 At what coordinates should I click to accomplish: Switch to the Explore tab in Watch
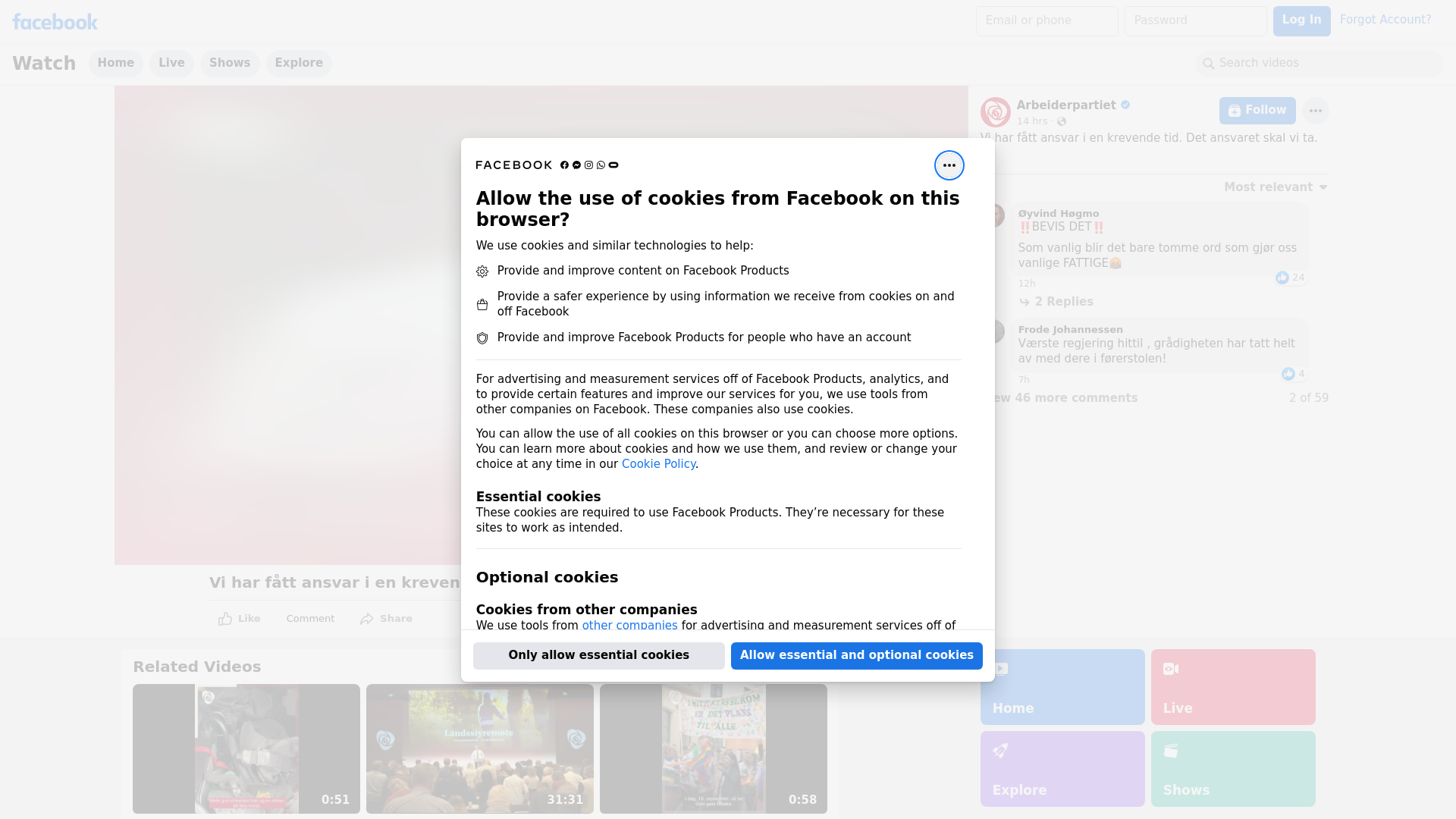[x=299, y=63]
